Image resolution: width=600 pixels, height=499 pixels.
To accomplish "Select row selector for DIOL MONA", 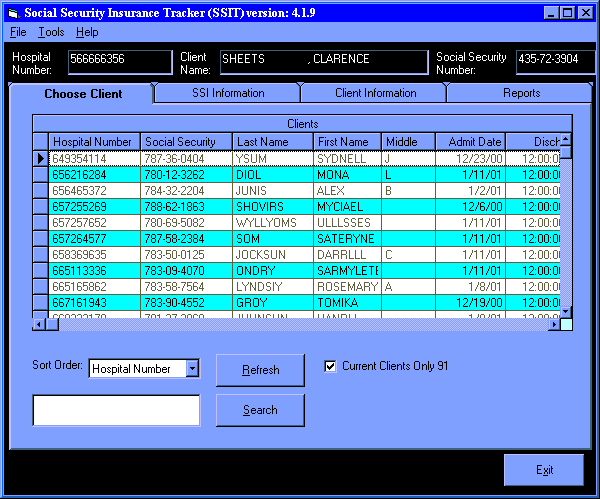I will click(x=41, y=175).
